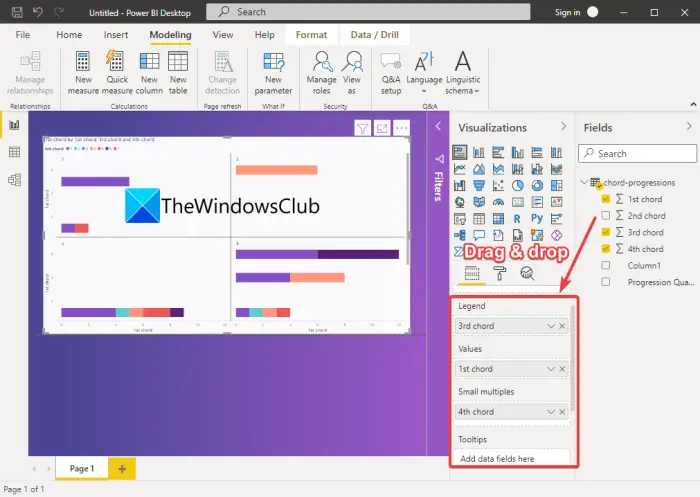Select the stacked bar chart visualization

coord(459,152)
